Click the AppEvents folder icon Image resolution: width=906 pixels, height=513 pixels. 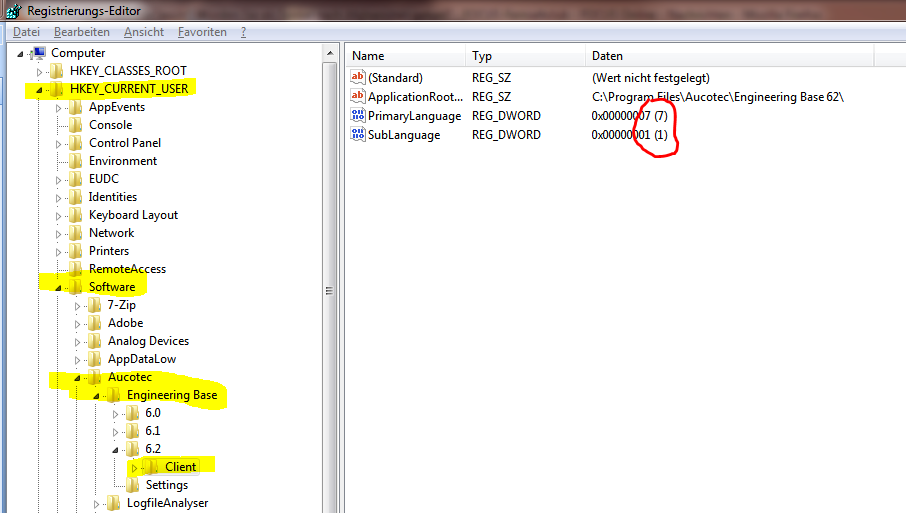click(x=76, y=107)
